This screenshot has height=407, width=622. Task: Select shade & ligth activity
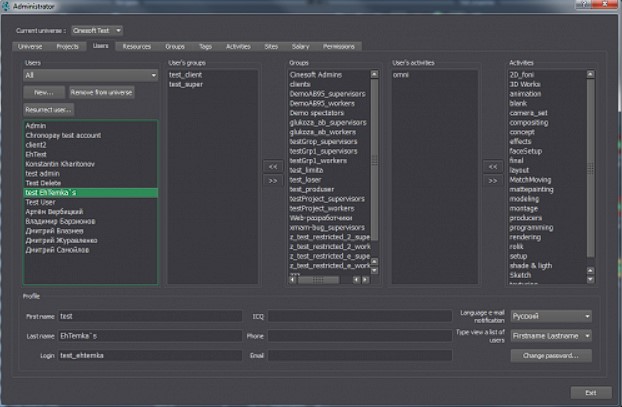[x=547, y=265]
